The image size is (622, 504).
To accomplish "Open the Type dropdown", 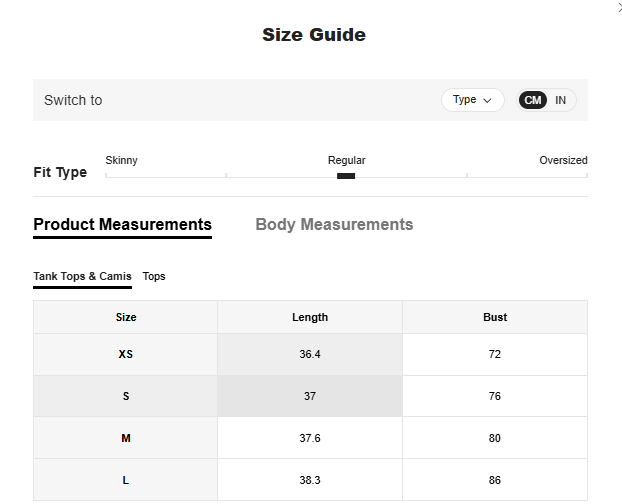I will point(472,100).
